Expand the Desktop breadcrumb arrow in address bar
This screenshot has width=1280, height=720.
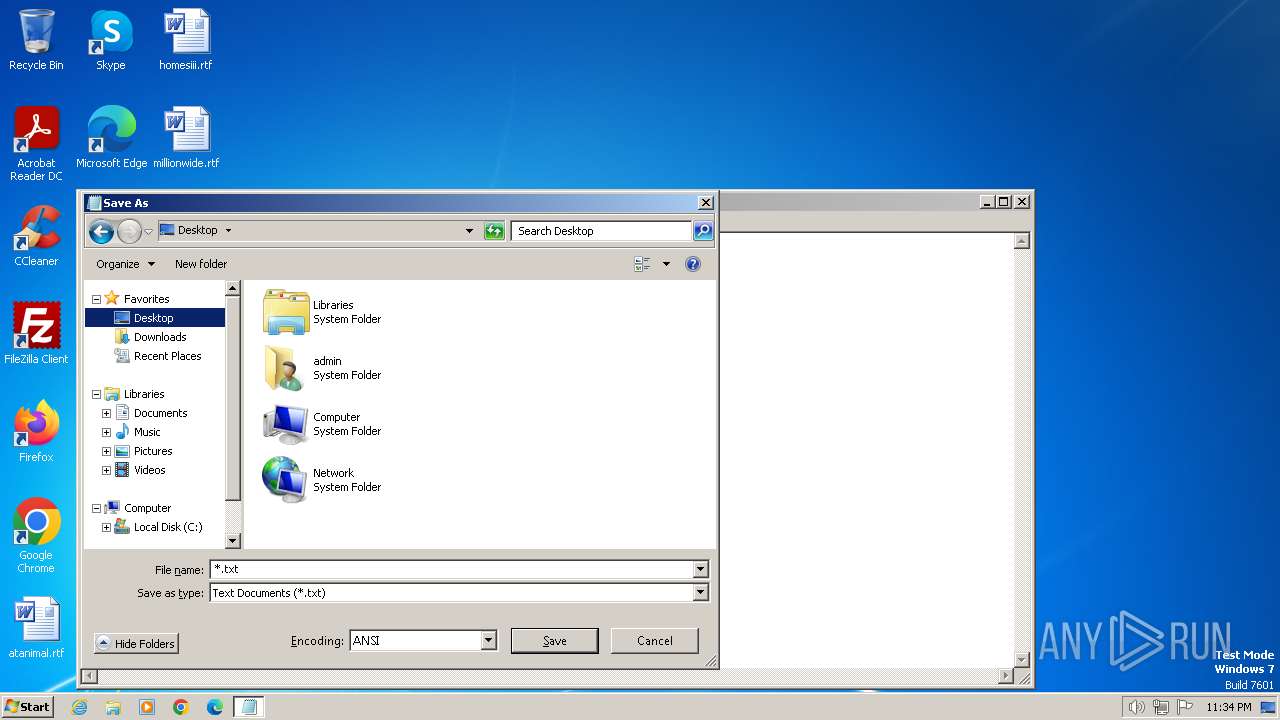coord(228,230)
